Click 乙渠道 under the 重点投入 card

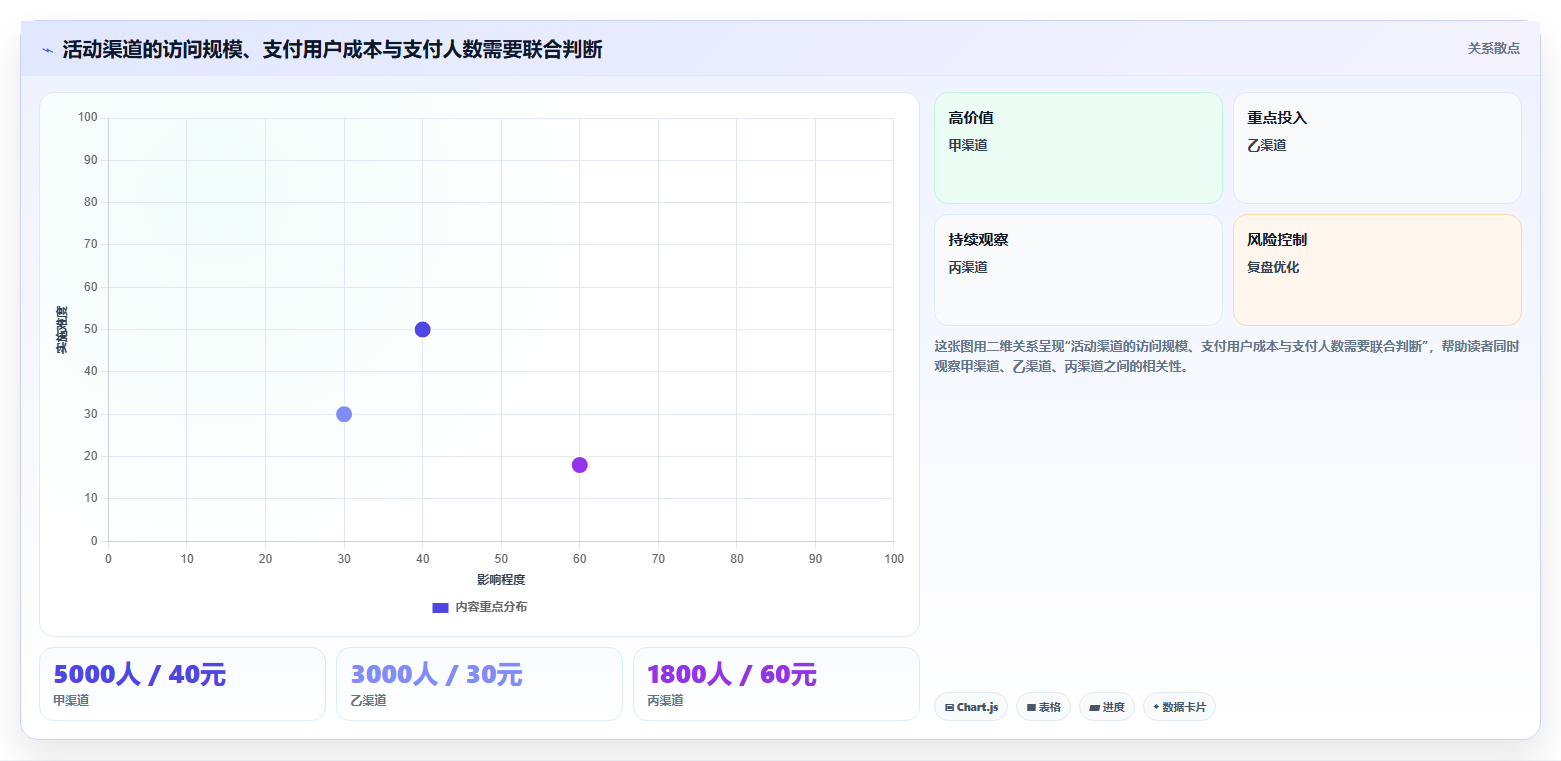point(1267,145)
